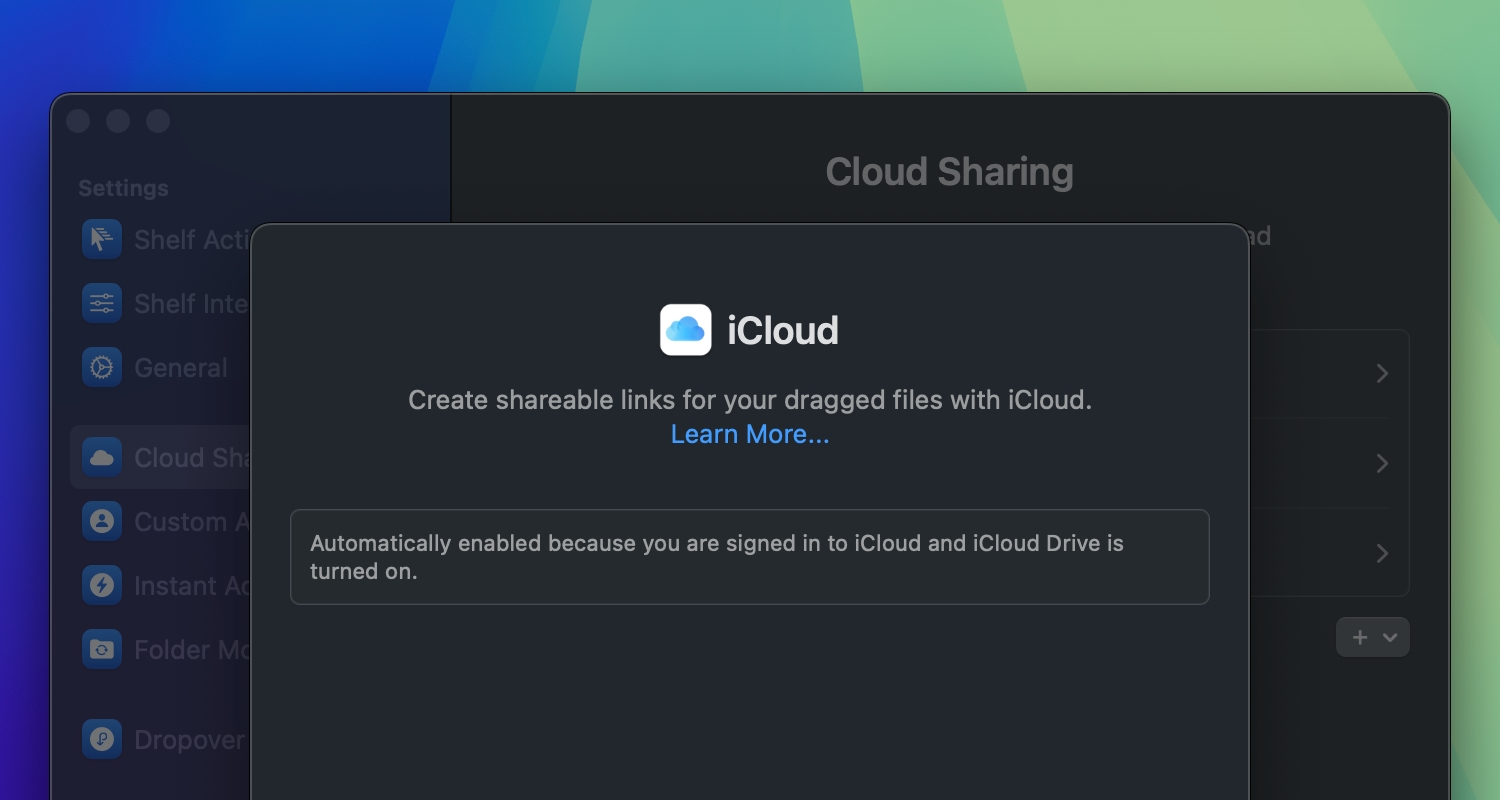
Task: Select the General label in the settings sidebar
Action: [181, 368]
